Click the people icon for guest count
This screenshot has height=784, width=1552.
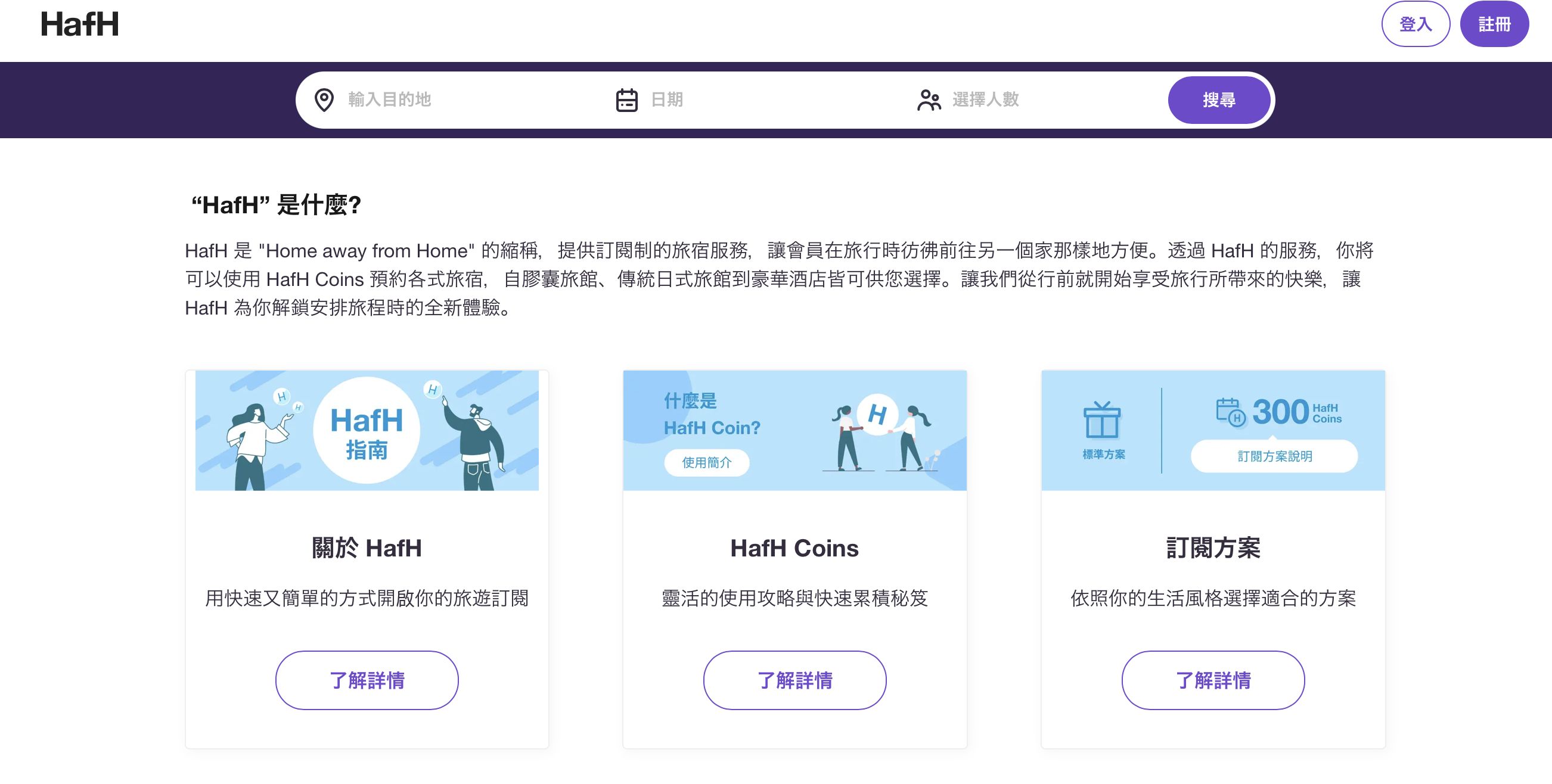coord(929,100)
